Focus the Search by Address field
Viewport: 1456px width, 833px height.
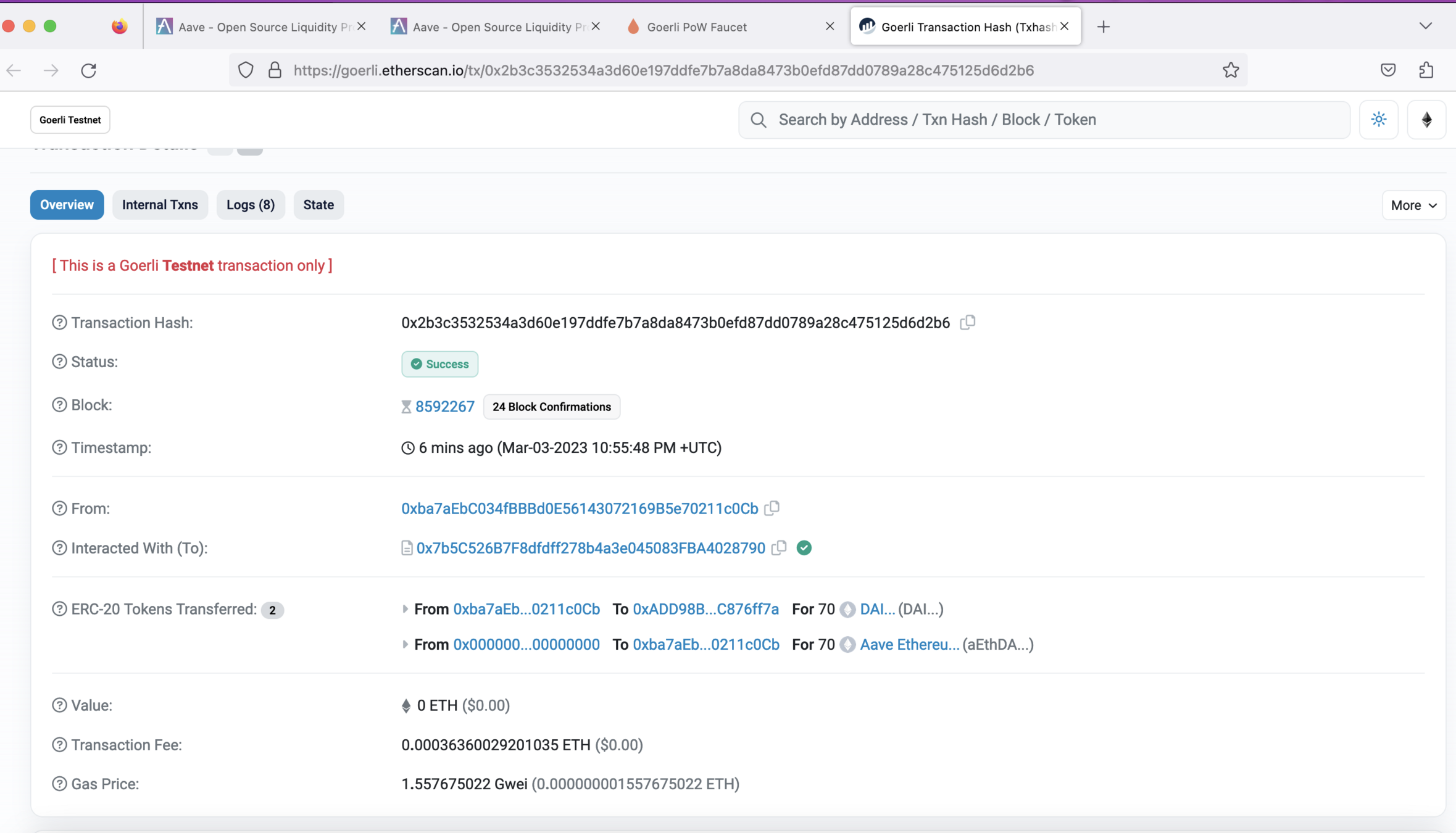(1049, 120)
